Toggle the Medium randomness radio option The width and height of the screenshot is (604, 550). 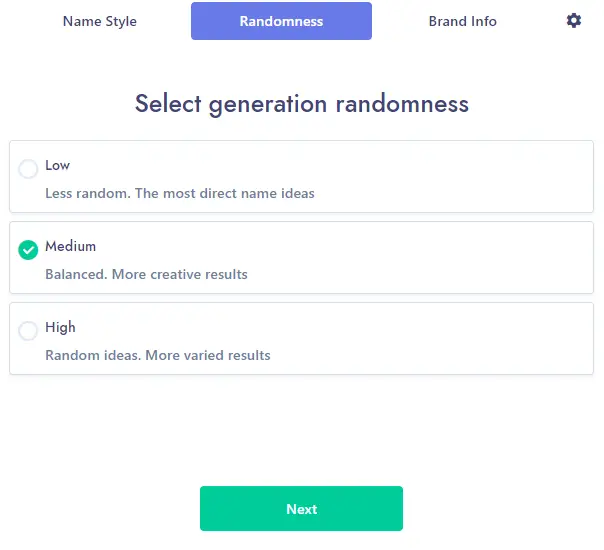(x=28, y=250)
